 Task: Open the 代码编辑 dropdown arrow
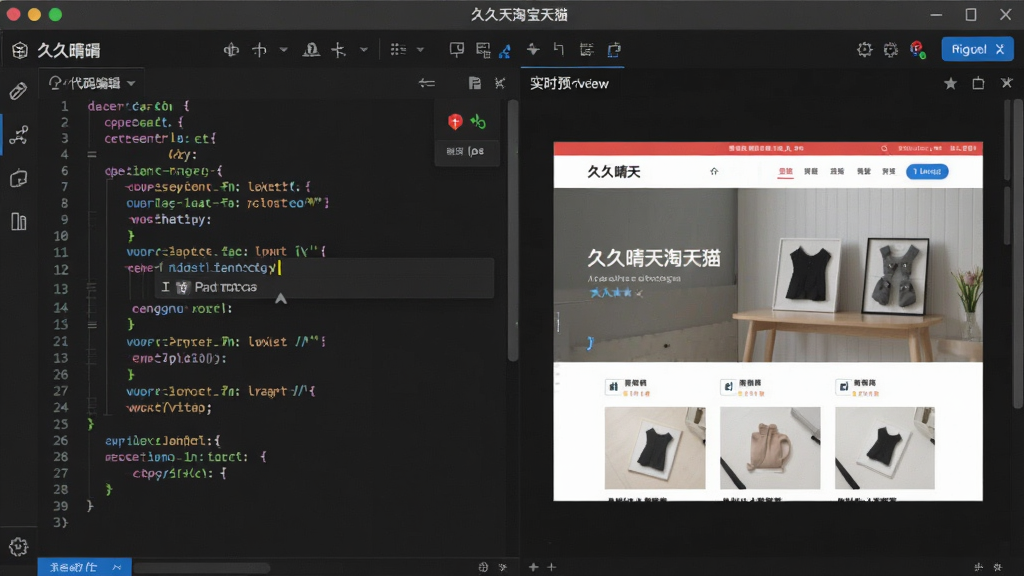131,84
